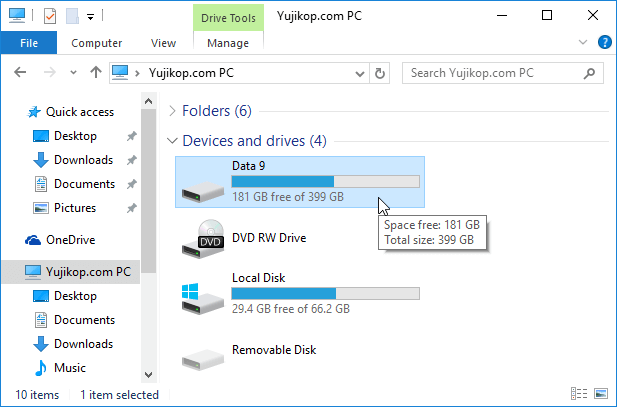This screenshot has width=617, height=407.
Task: Open the File menu
Action: click(x=29, y=43)
